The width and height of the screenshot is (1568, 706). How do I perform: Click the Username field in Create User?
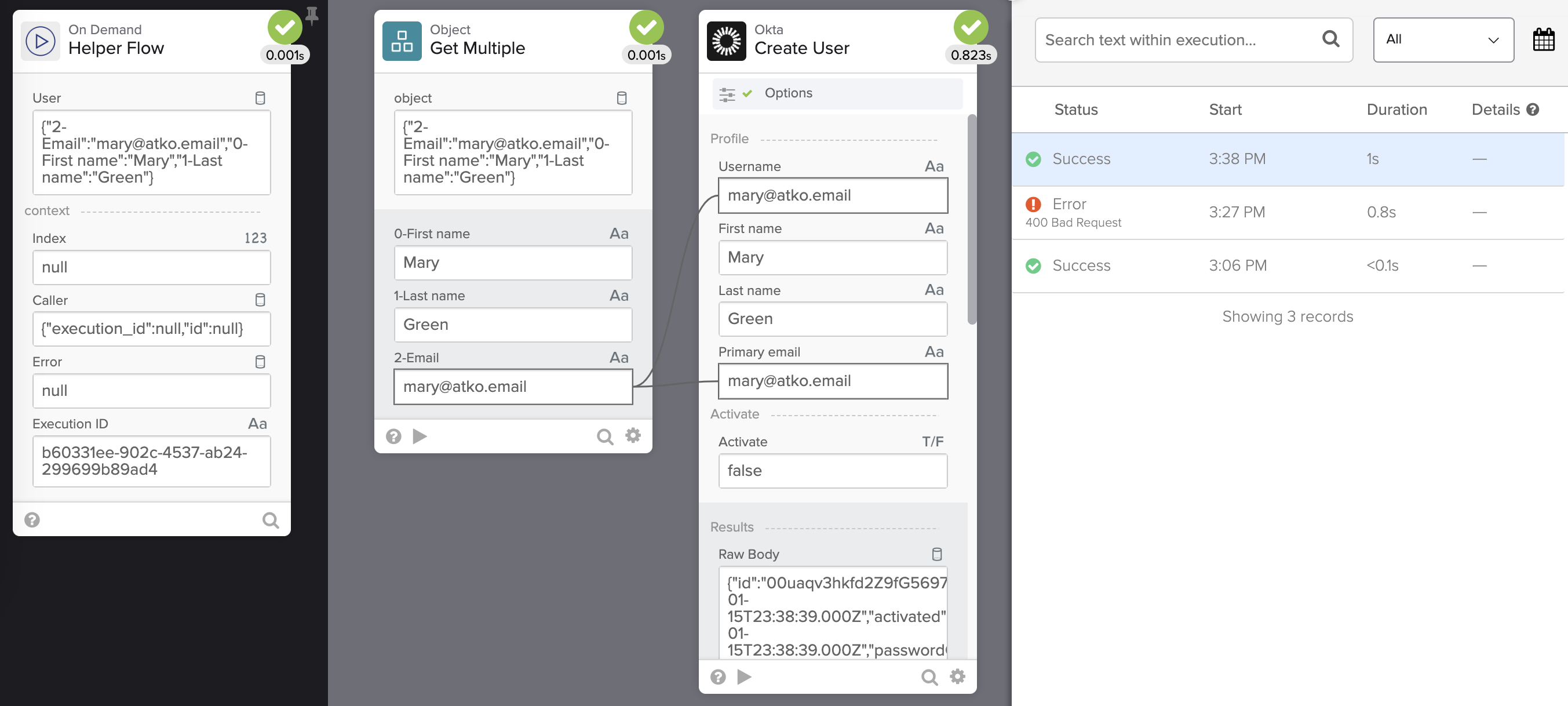832,195
